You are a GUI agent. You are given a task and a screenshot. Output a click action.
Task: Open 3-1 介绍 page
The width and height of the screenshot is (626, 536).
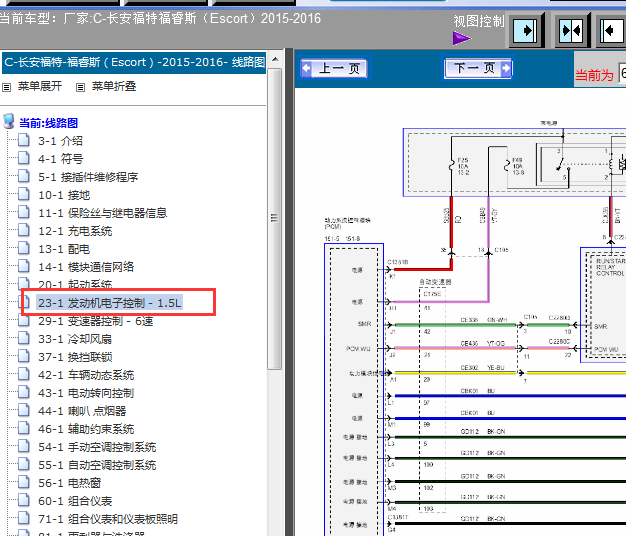pyautogui.click(x=60, y=141)
